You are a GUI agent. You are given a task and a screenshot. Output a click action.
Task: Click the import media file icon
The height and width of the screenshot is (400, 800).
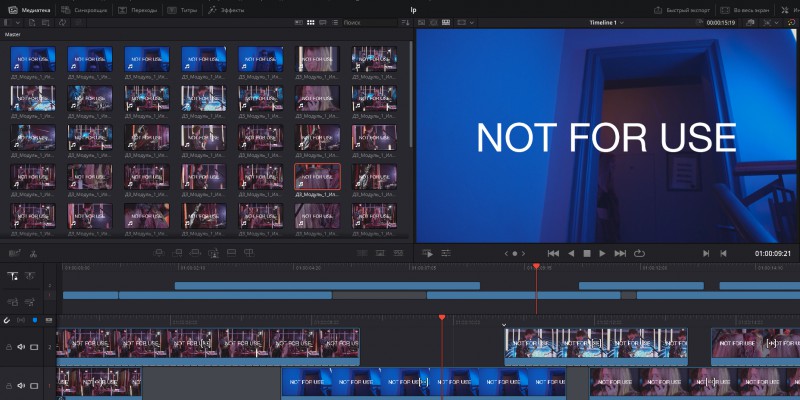[32, 22]
